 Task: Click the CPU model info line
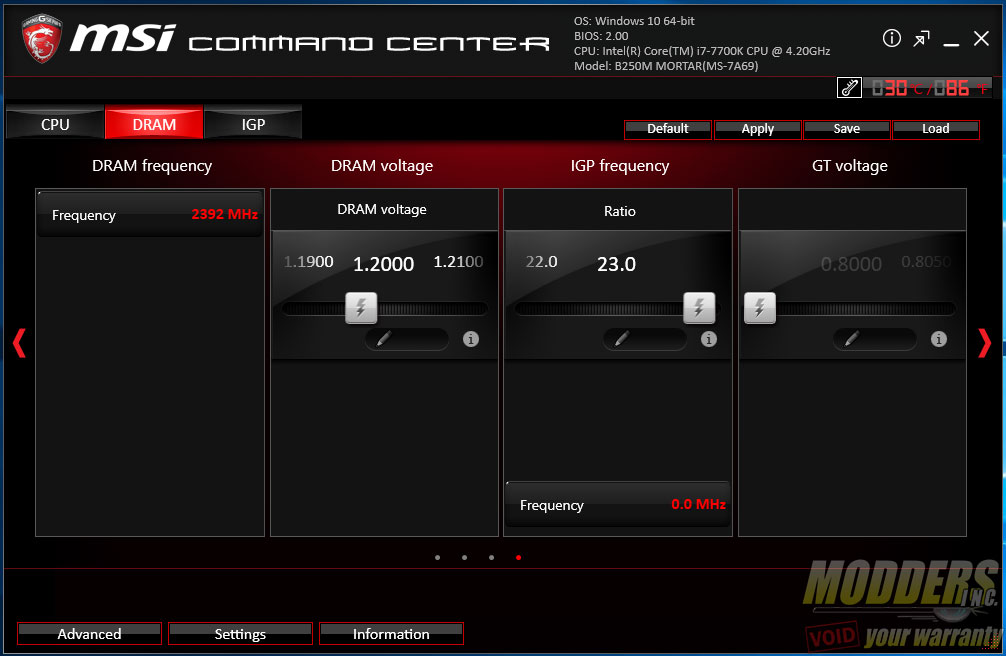coord(702,51)
